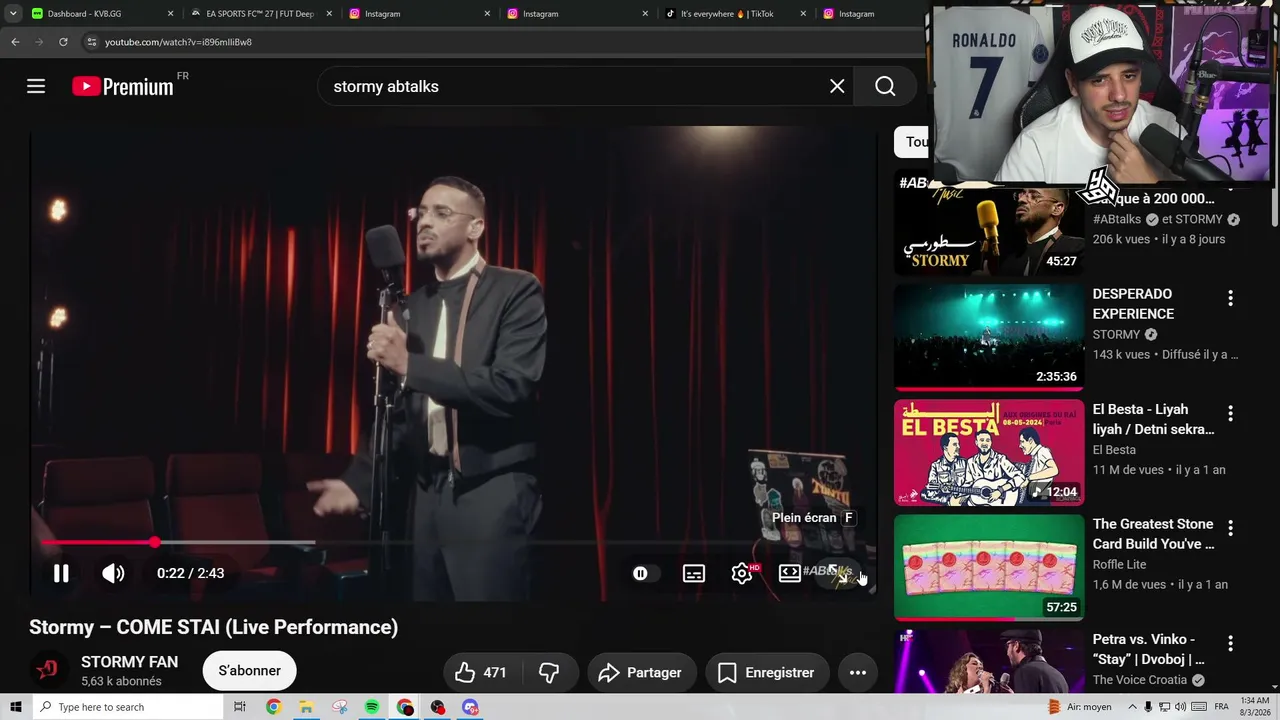Open options for El Besta video
Image resolution: width=1280 pixels, height=720 pixels.
point(1230,413)
